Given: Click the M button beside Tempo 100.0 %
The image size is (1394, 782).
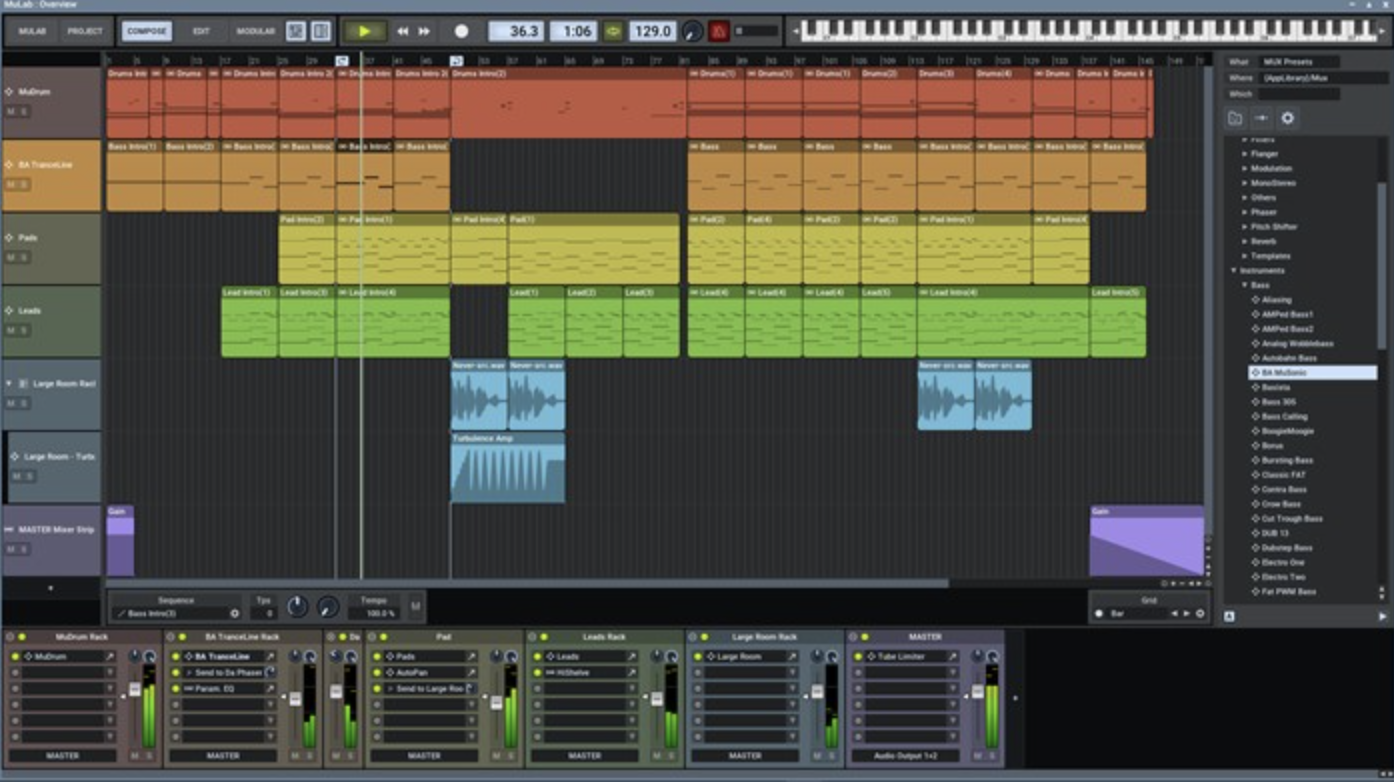Looking at the screenshot, I should tap(415, 606).
